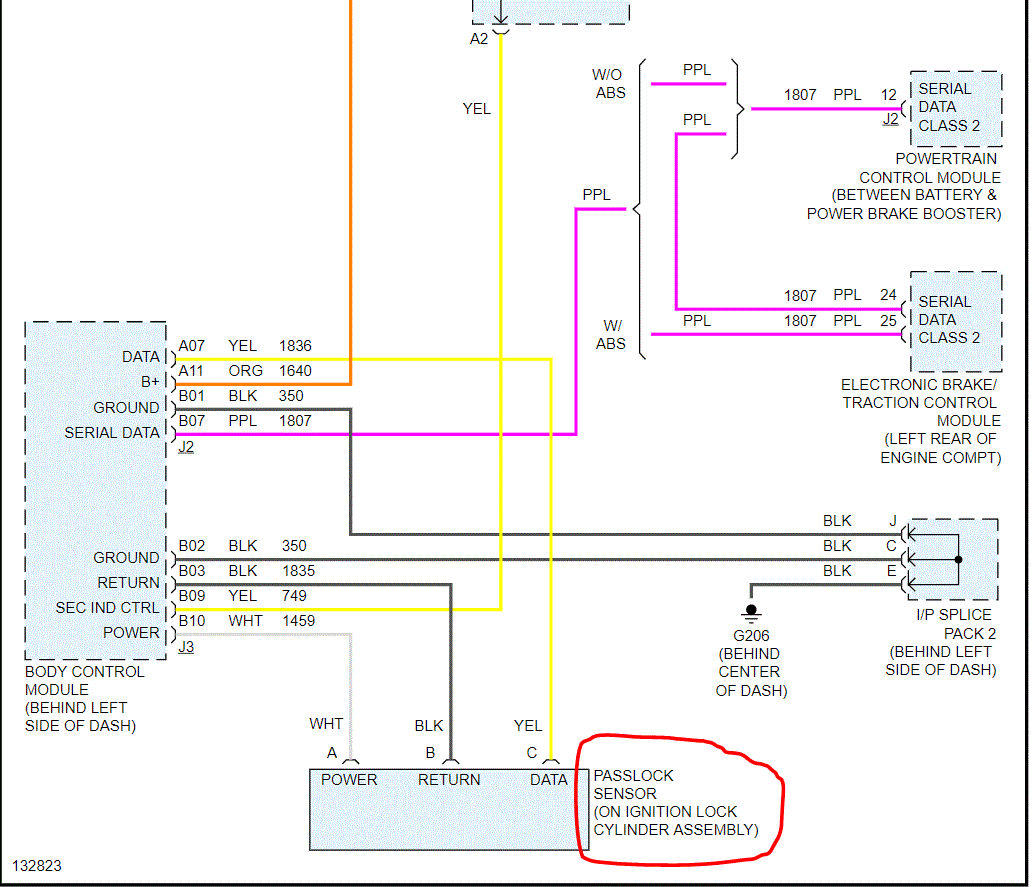Click the SEC IND CTRL pin label
The width and height of the screenshot is (1034, 887).
[x=107, y=607]
